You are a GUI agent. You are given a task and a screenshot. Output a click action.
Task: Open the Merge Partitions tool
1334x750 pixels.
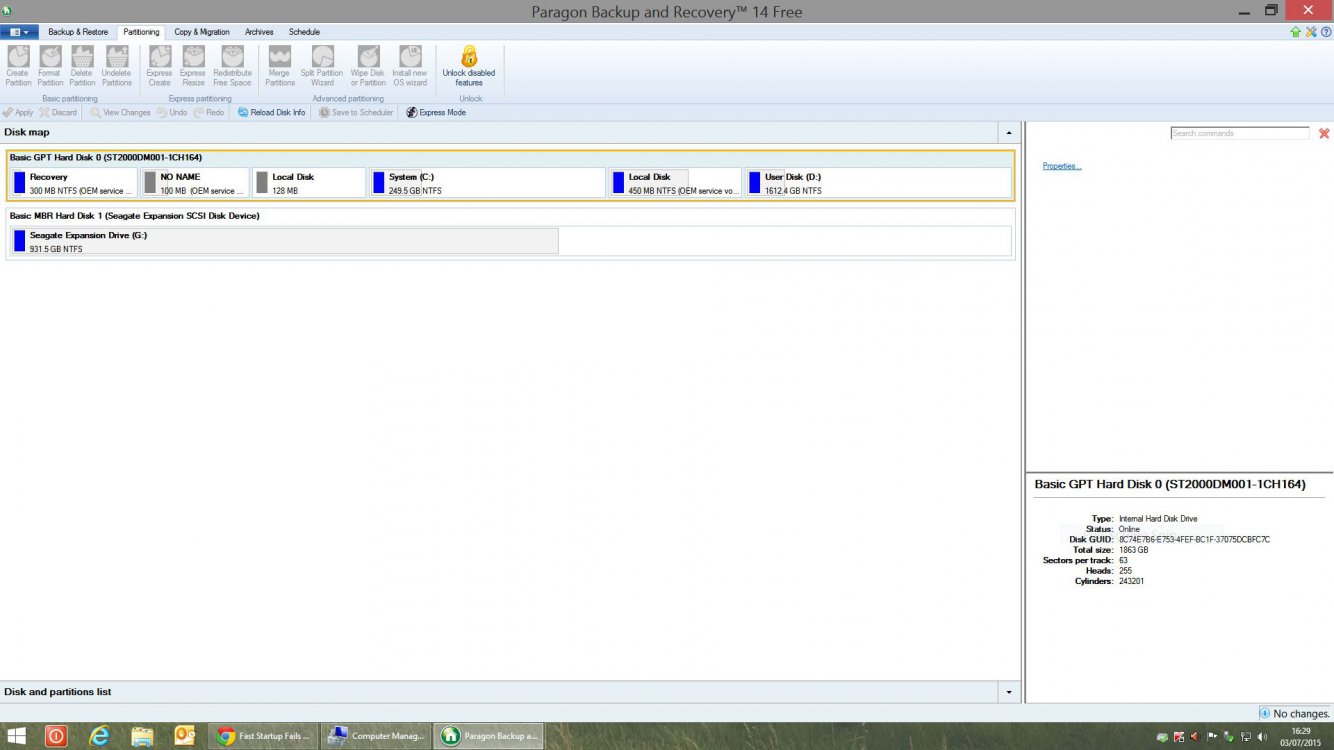pyautogui.click(x=280, y=66)
